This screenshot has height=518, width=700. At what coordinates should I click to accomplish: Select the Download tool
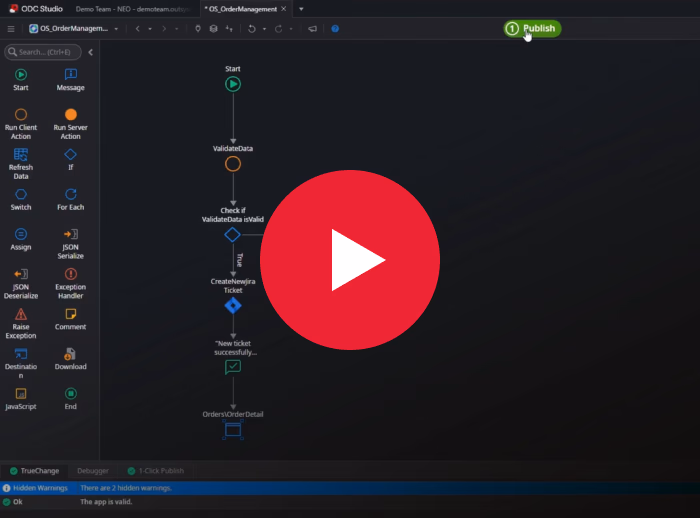[71, 359]
